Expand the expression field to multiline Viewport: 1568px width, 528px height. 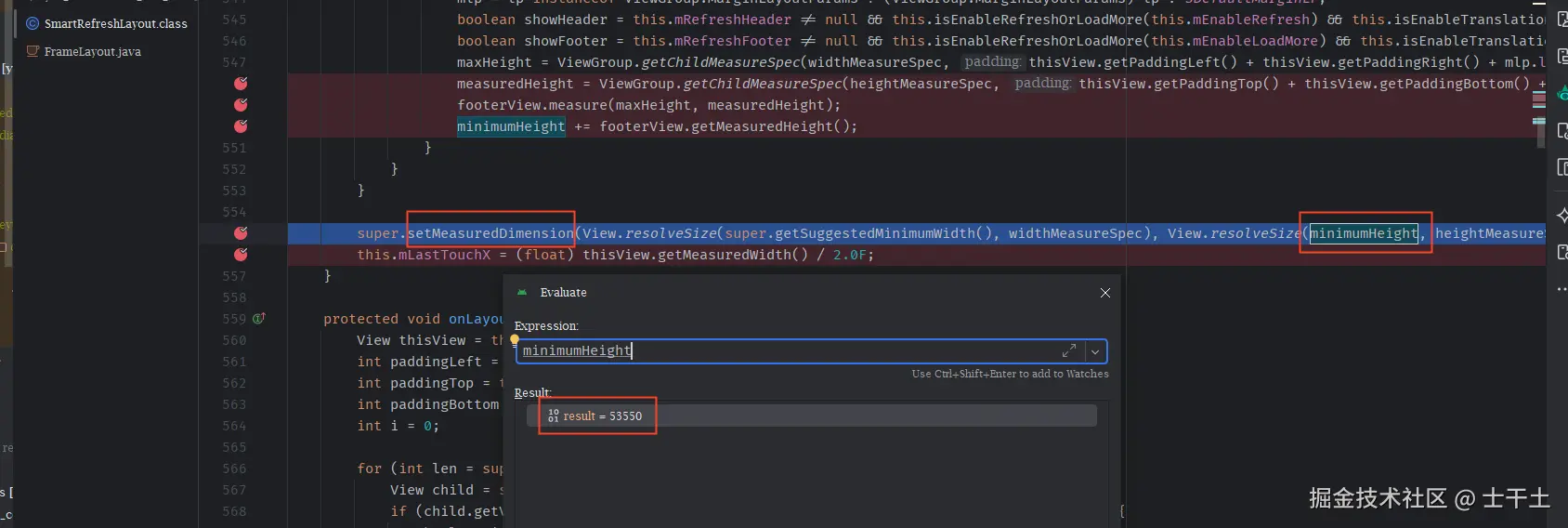pyautogui.click(x=1069, y=350)
